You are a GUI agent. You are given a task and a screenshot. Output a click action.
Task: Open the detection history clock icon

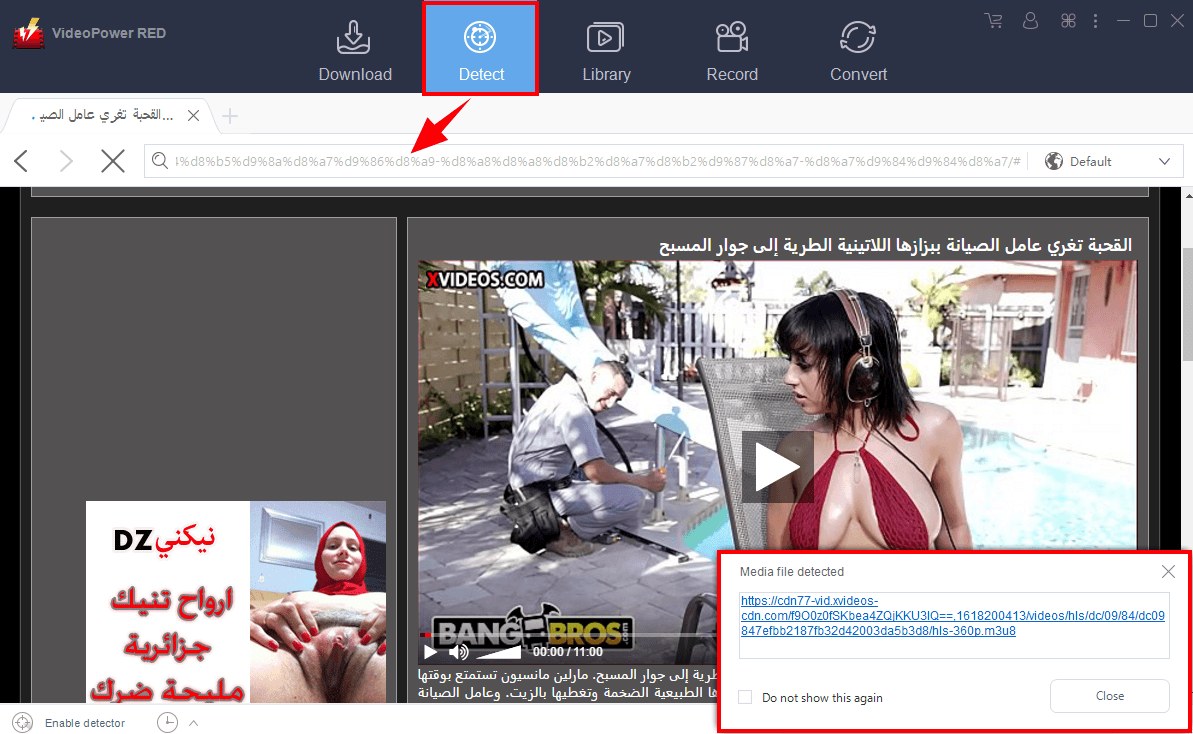click(x=167, y=723)
